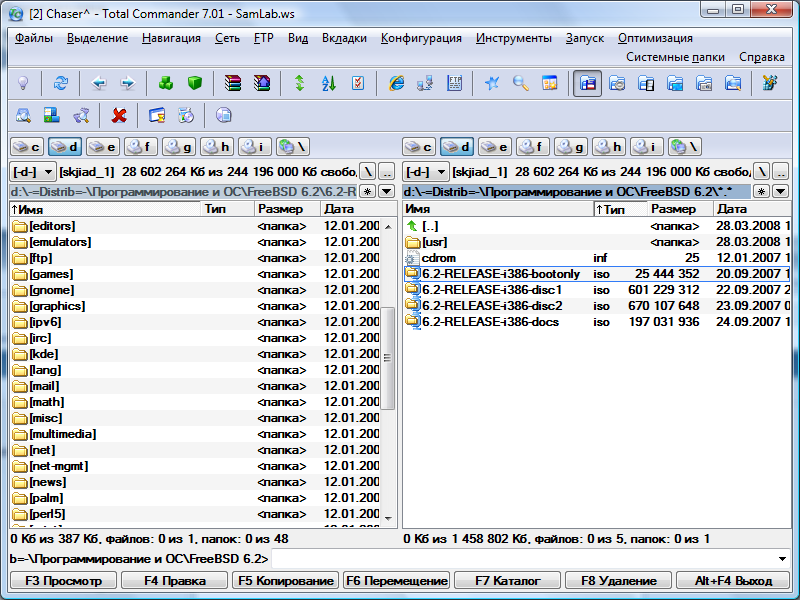The width and height of the screenshot is (800, 600).
Task: Click the refresh arrows toolbar icon
Action: [x=61, y=83]
